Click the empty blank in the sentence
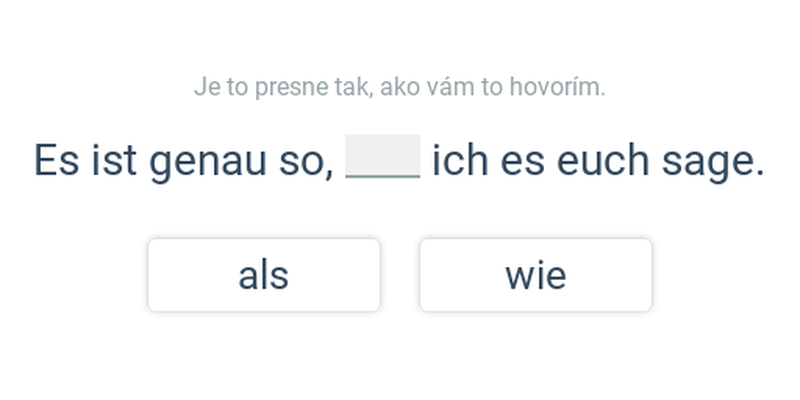The image size is (800, 400). tap(382, 158)
